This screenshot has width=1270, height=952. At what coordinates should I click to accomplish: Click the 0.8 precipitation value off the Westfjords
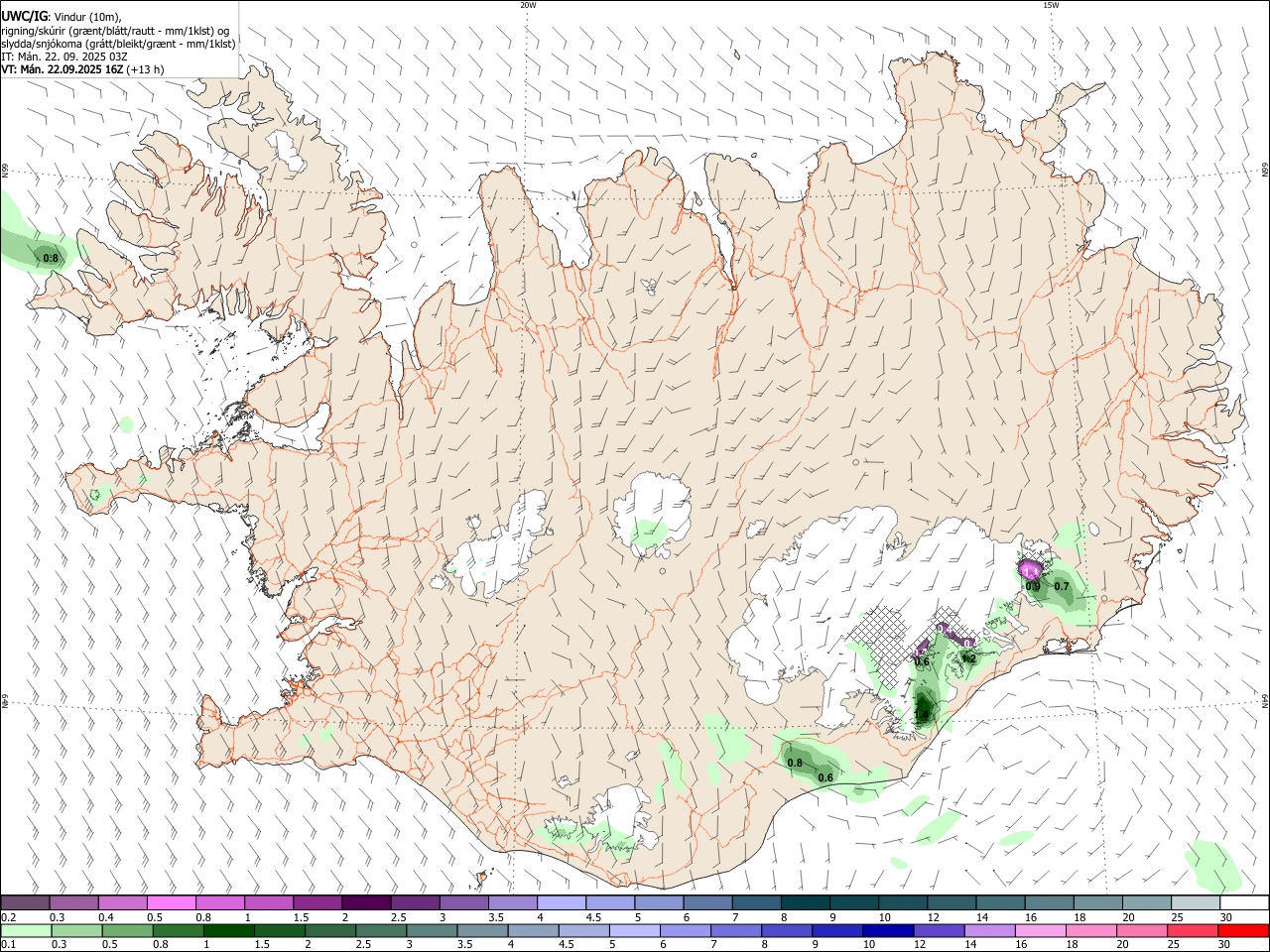[x=51, y=259]
